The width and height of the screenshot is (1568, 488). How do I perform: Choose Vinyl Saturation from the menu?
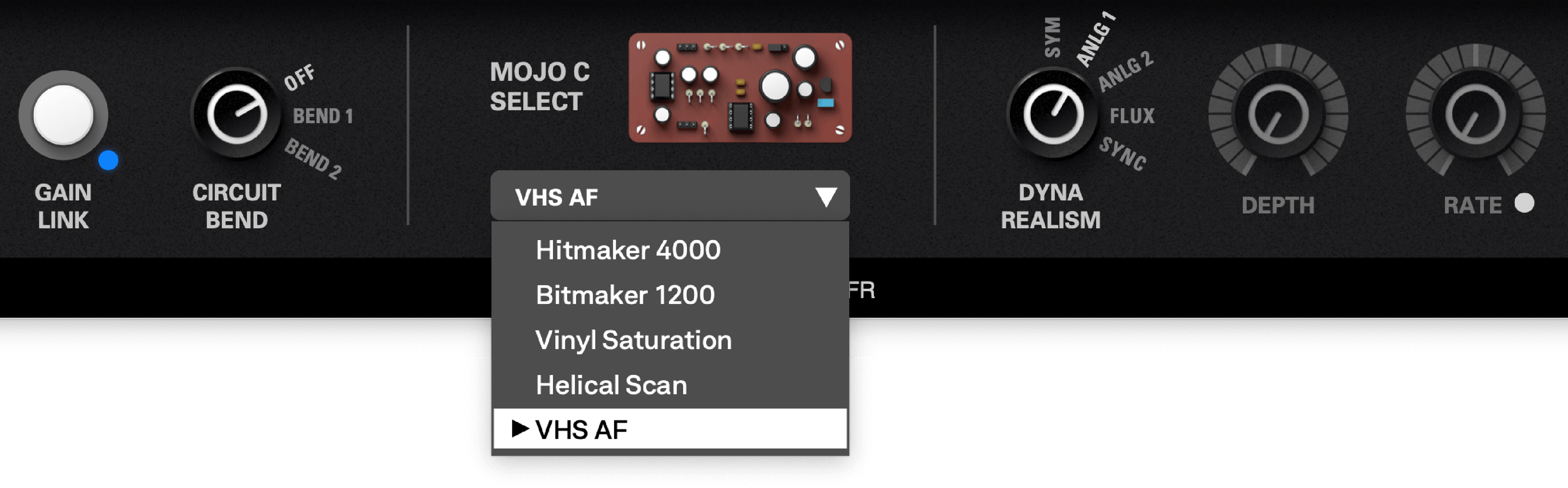pos(633,340)
